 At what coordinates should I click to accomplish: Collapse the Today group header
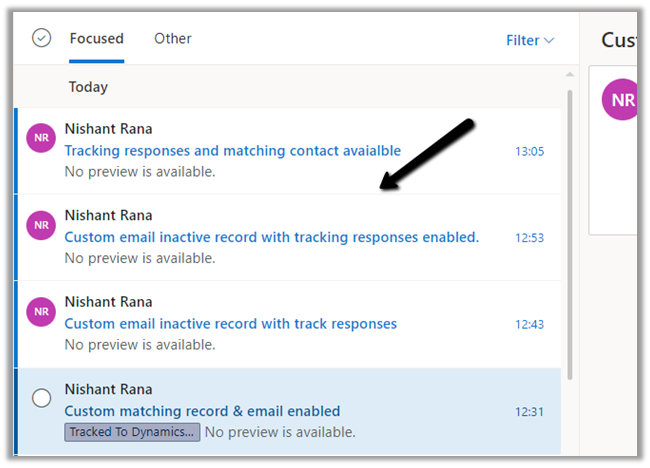tap(88, 87)
